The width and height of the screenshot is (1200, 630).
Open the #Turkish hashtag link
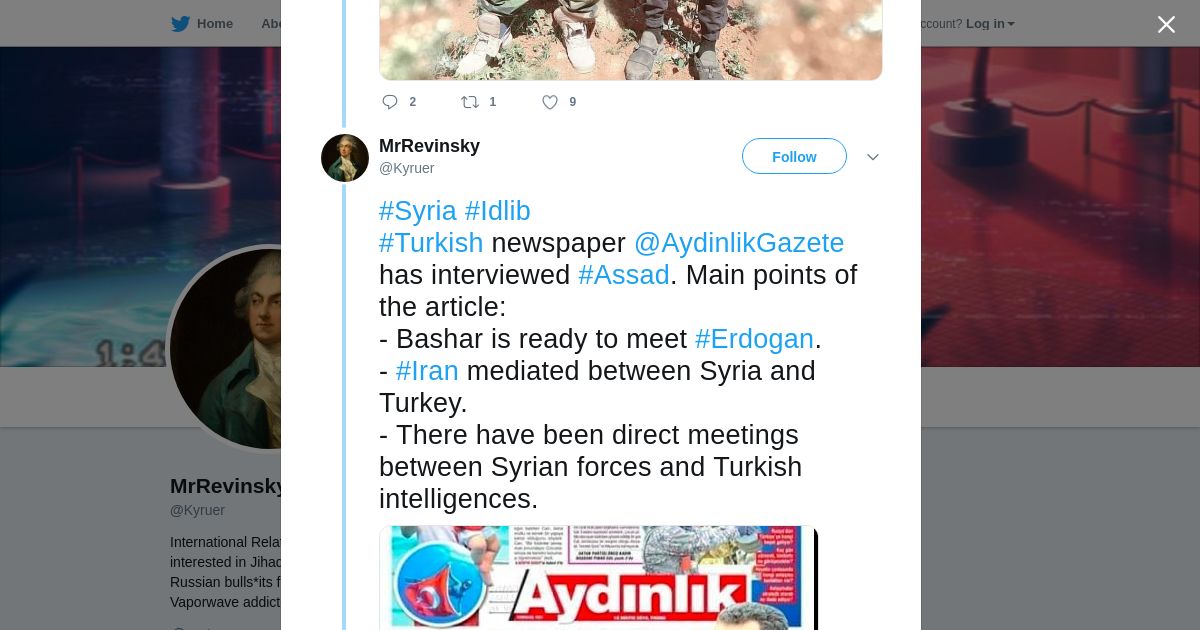click(431, 243)
